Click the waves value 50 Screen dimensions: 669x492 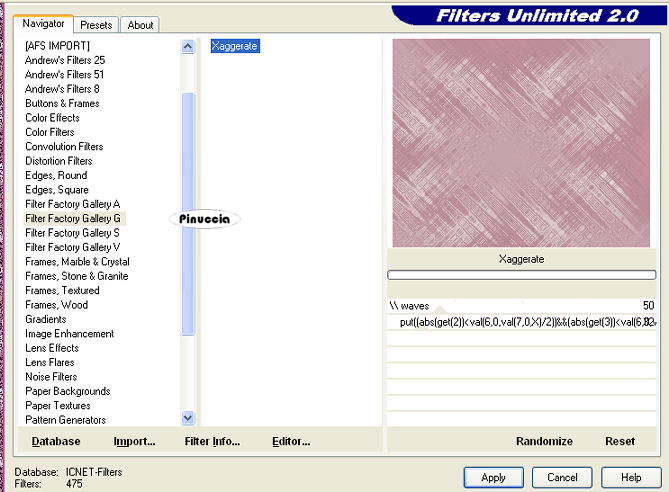(x=648, y=306)
